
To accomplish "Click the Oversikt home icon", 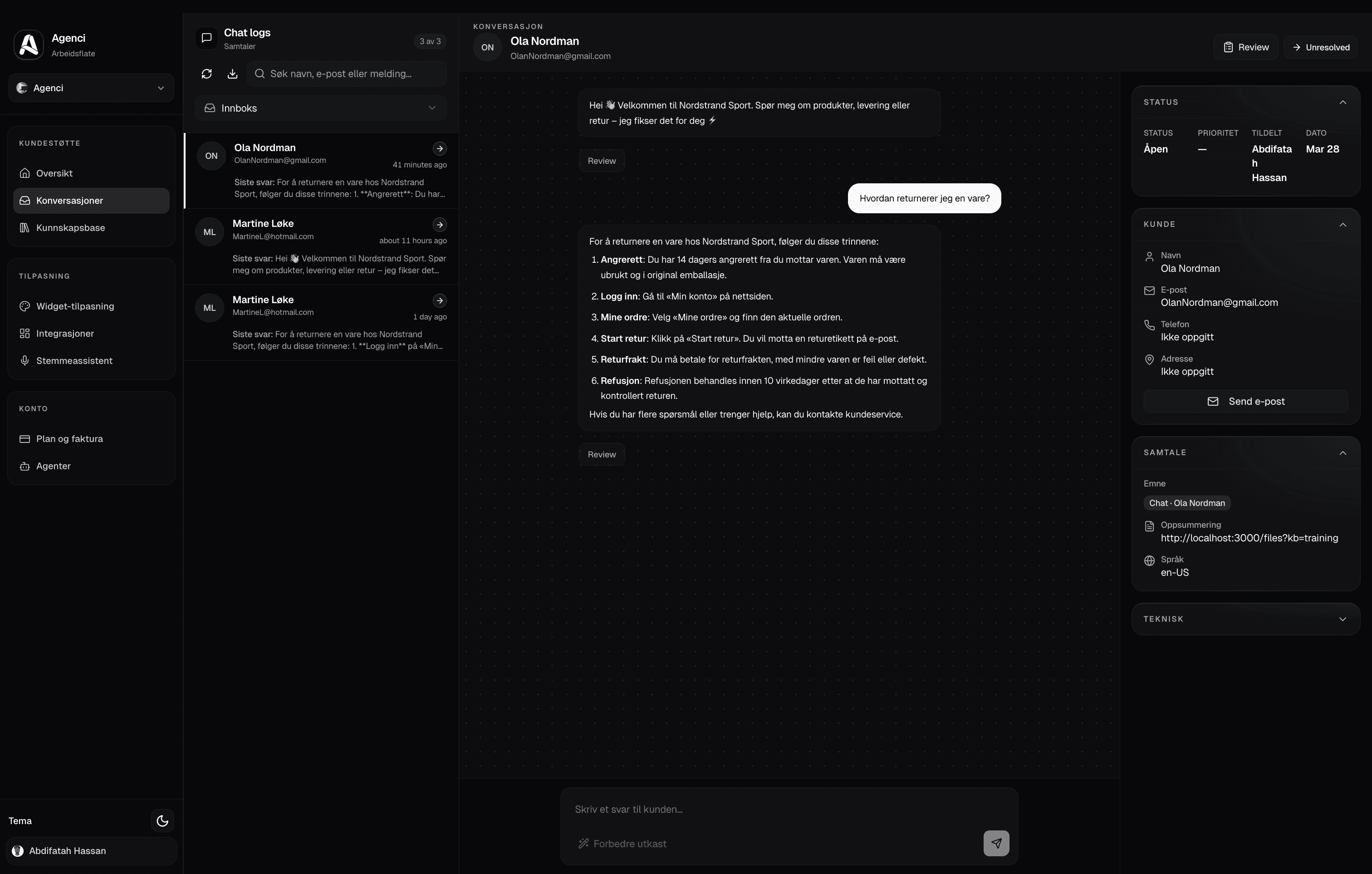I will [x=24, y=173].
